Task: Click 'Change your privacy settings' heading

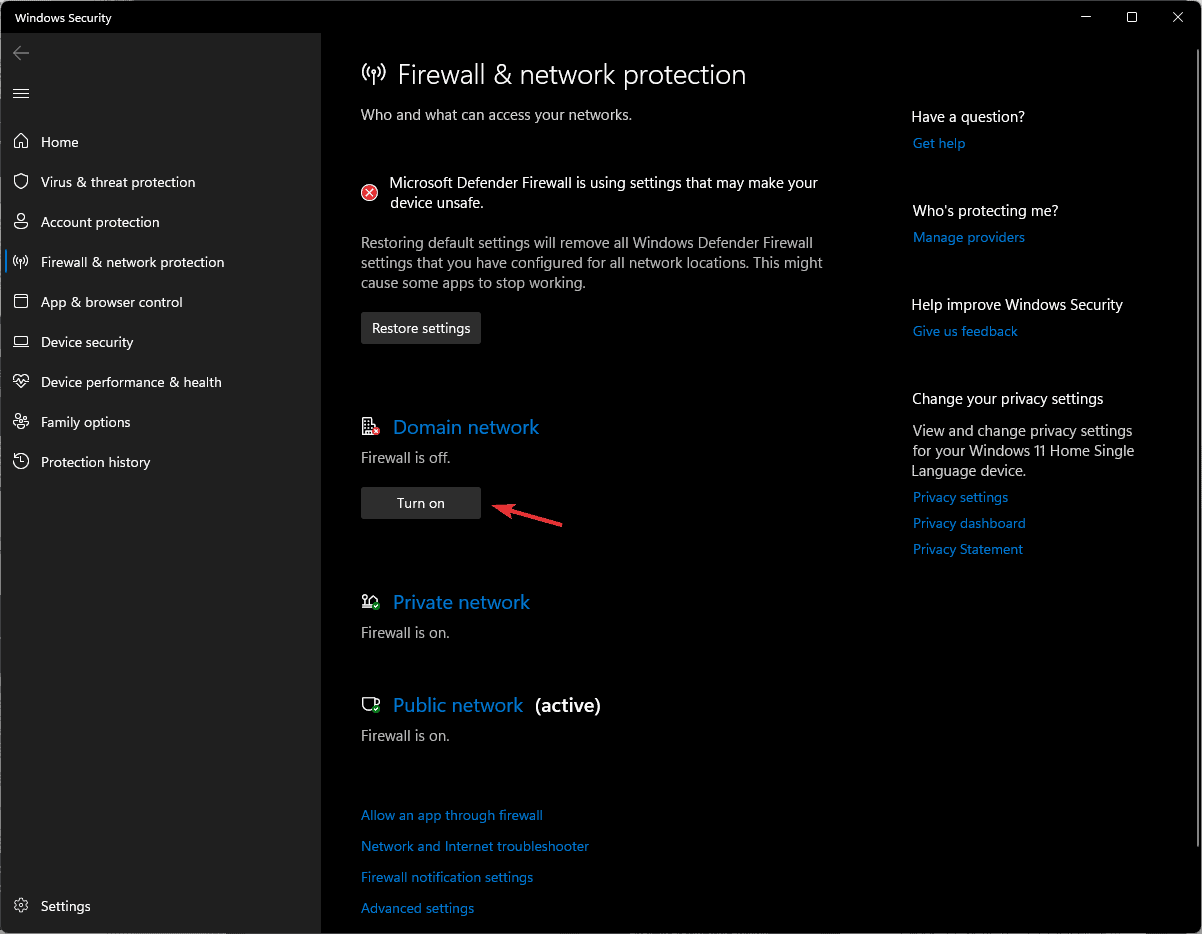Action: click(x=1008, y=399)
